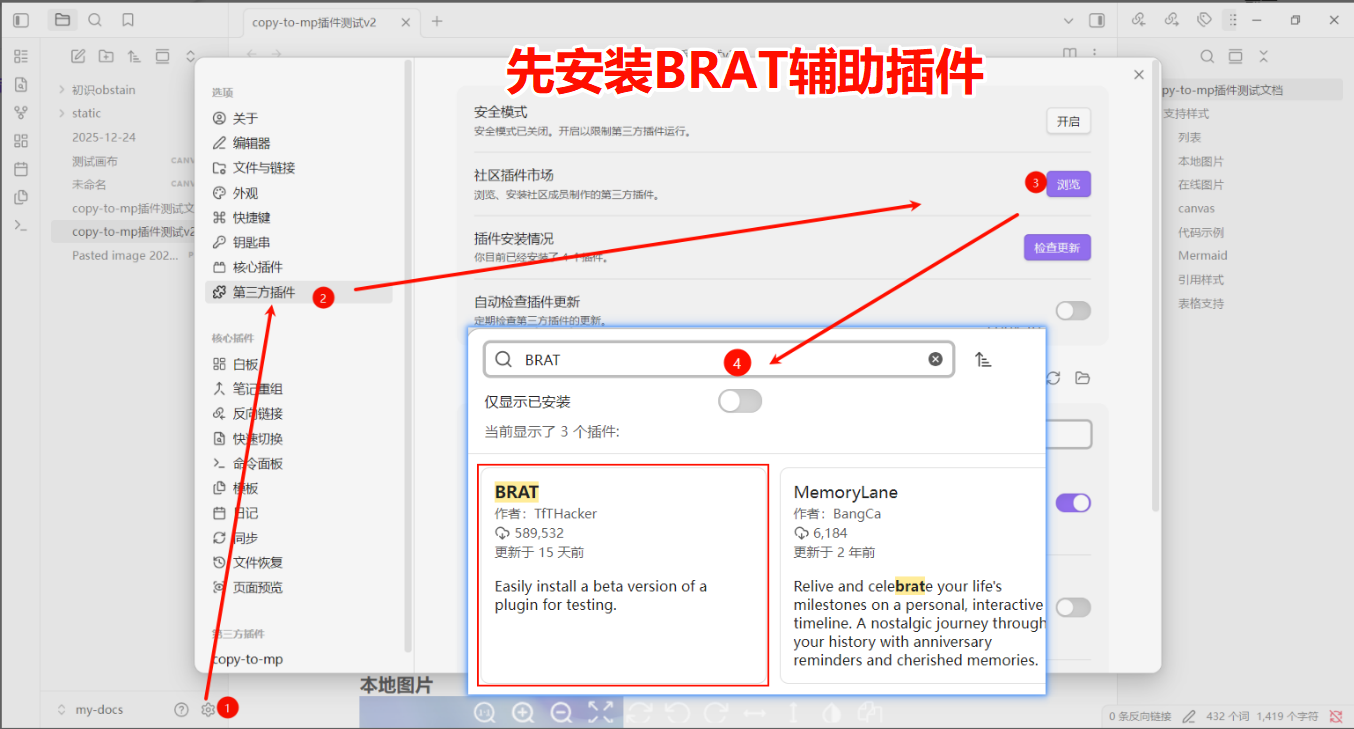1354x729 pixels.
Task: Open 快捷键 settings section
Action: click(x=251, y=217)
